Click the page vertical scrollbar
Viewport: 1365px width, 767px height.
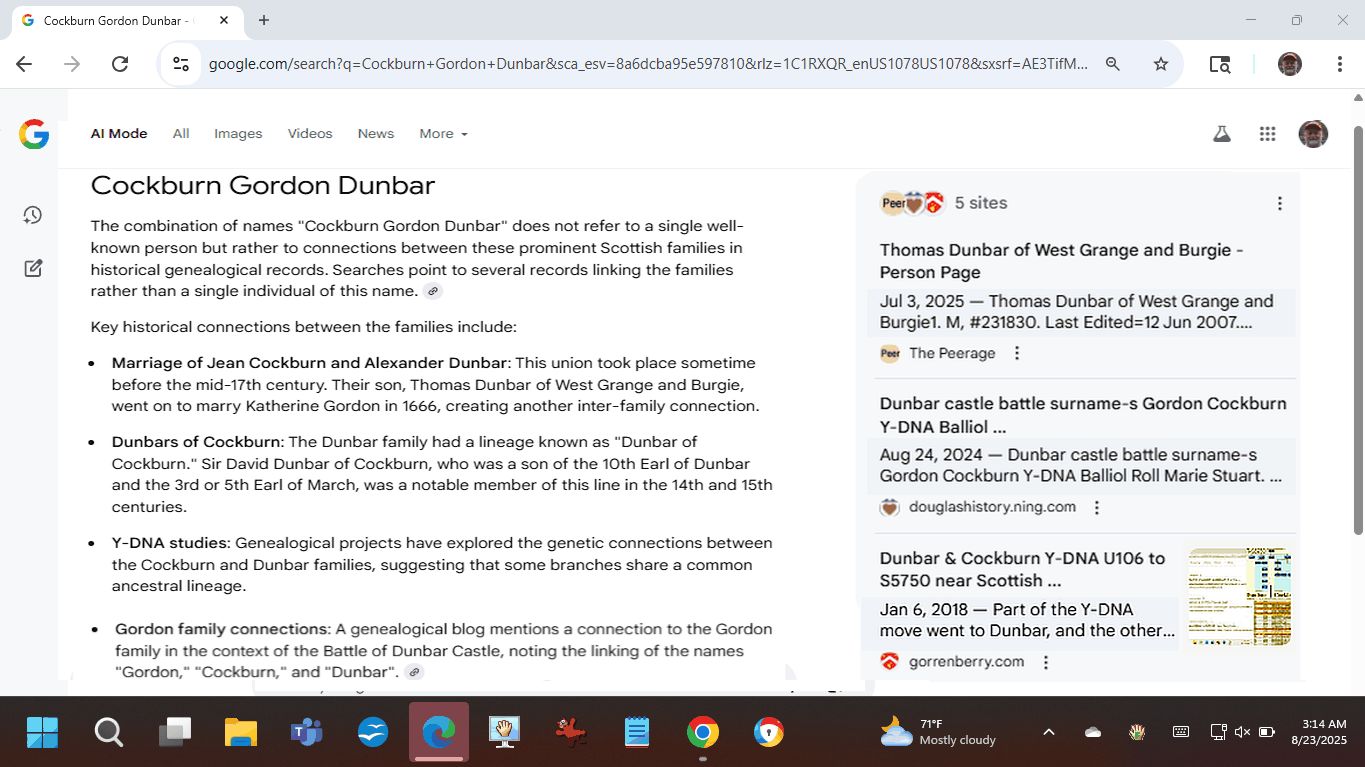(1357, 330)
